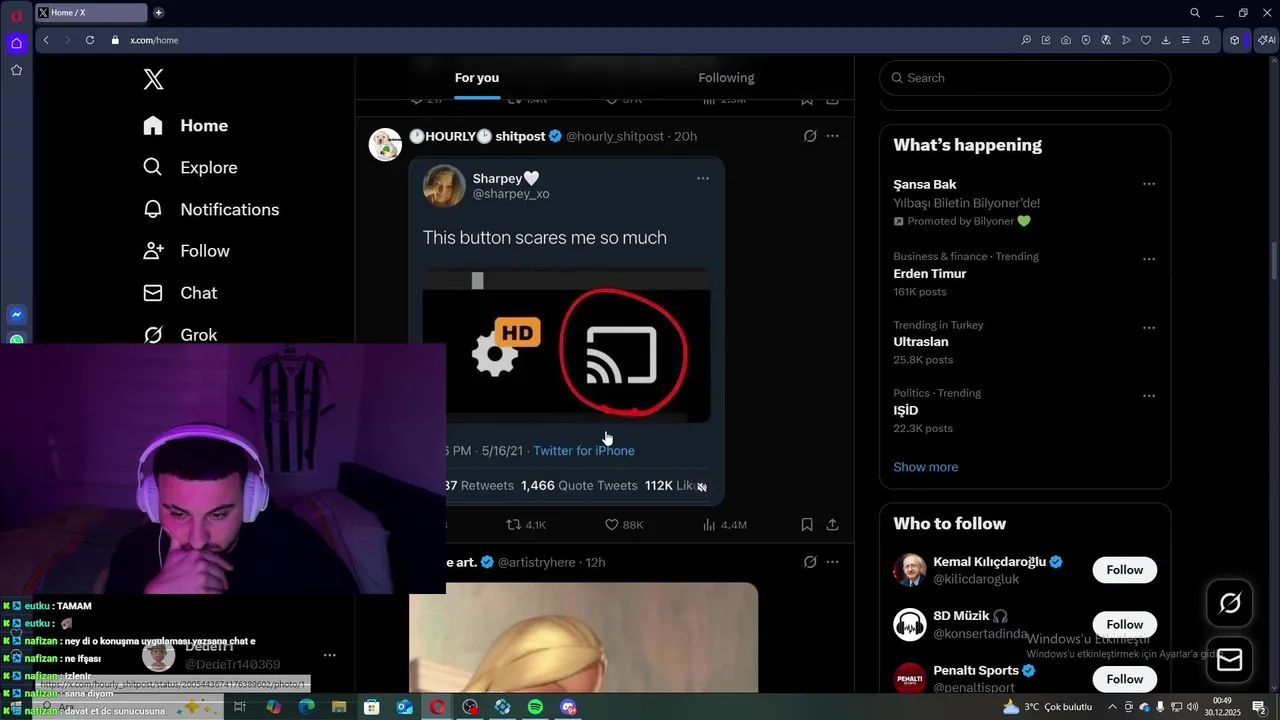
Task: Open Outlook from Windows taskbar
Action: coord(404,707)
